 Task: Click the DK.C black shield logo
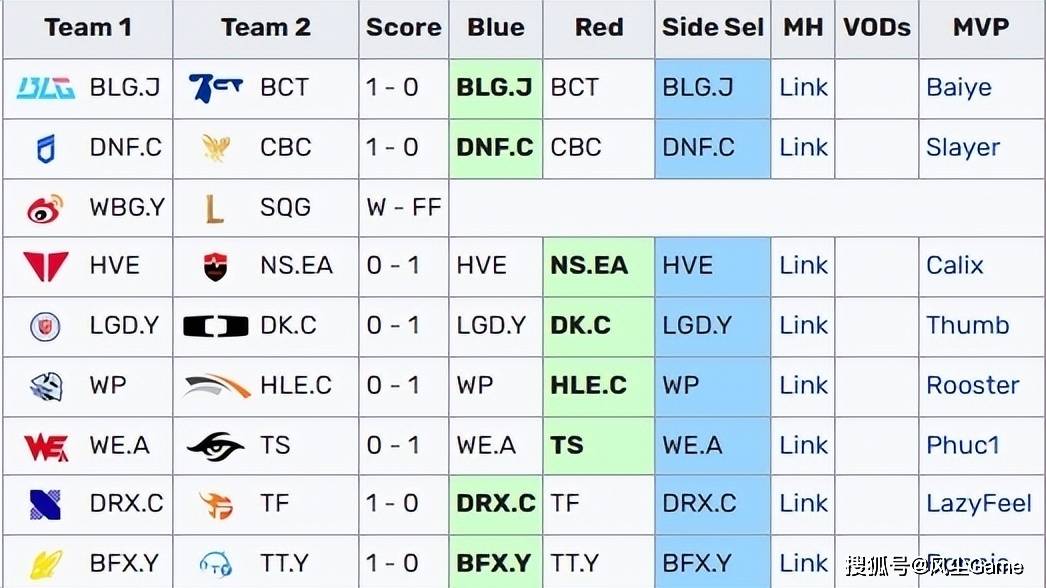(215, 326)
